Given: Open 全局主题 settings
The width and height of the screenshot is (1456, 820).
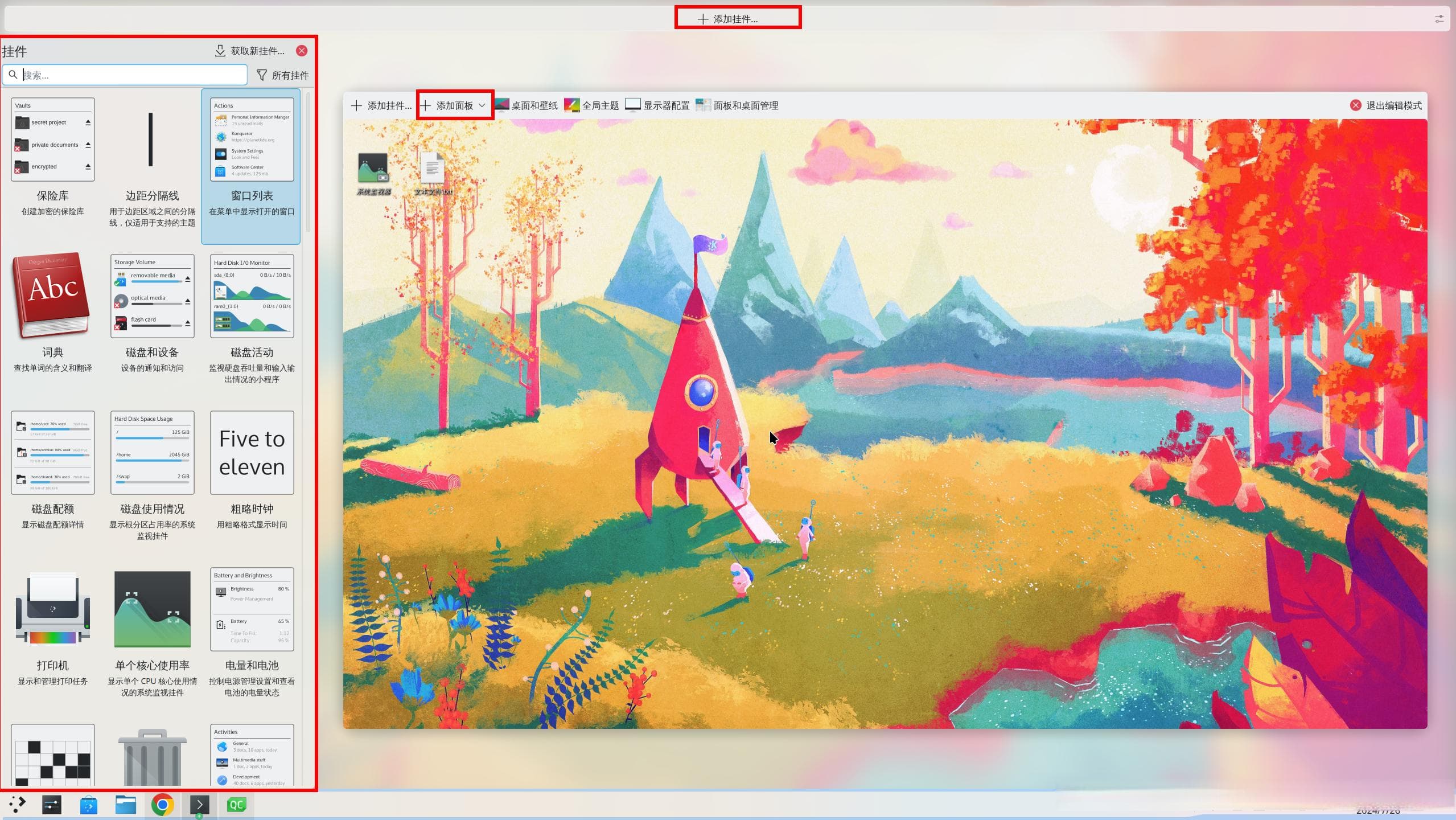Looking at the screenshot, I should [x=591, y=105].
